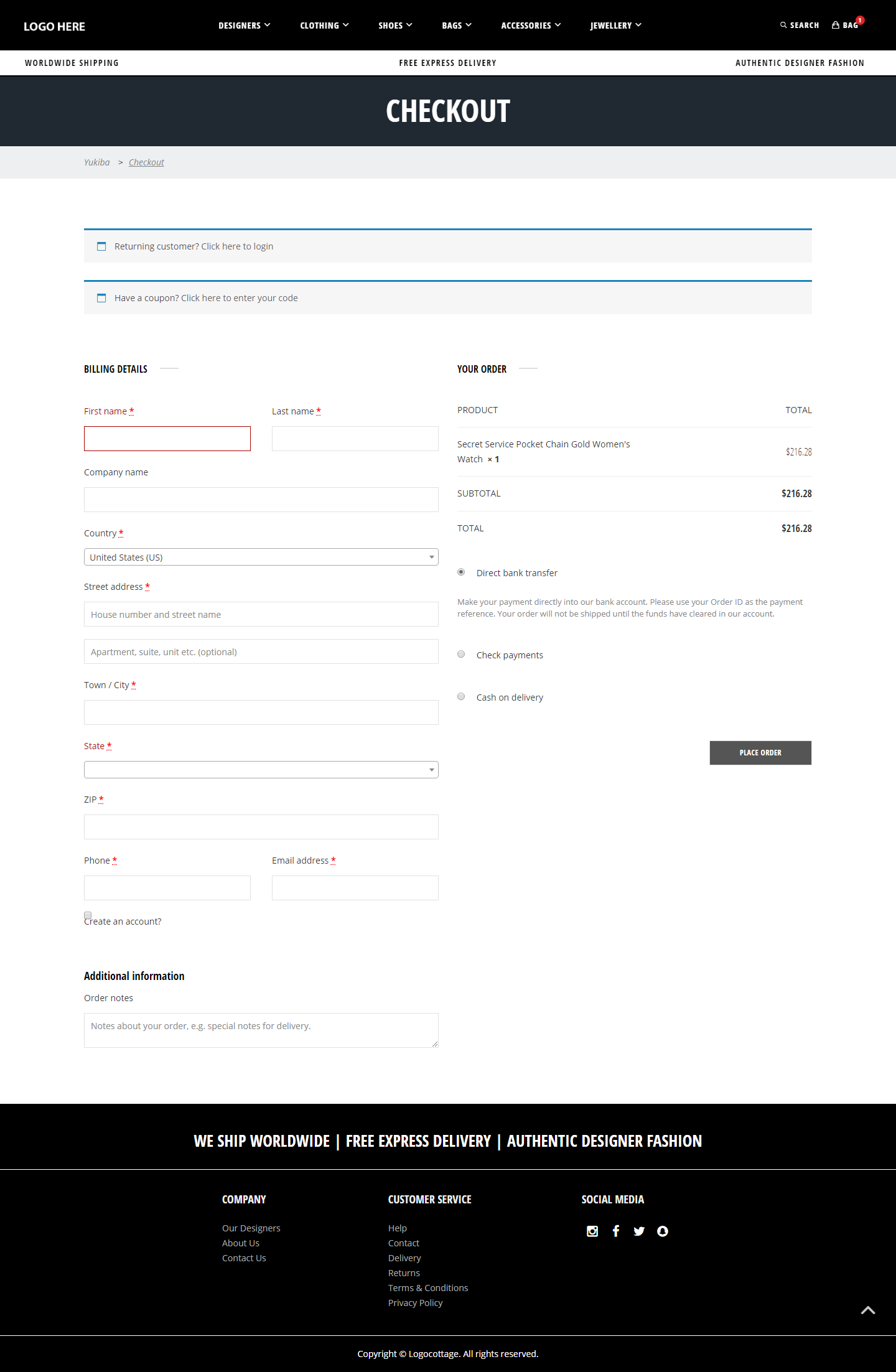Open the Country dropdown
Image resolution: width=896 pixels, height=1372 pixels.
tap(261, 558)
